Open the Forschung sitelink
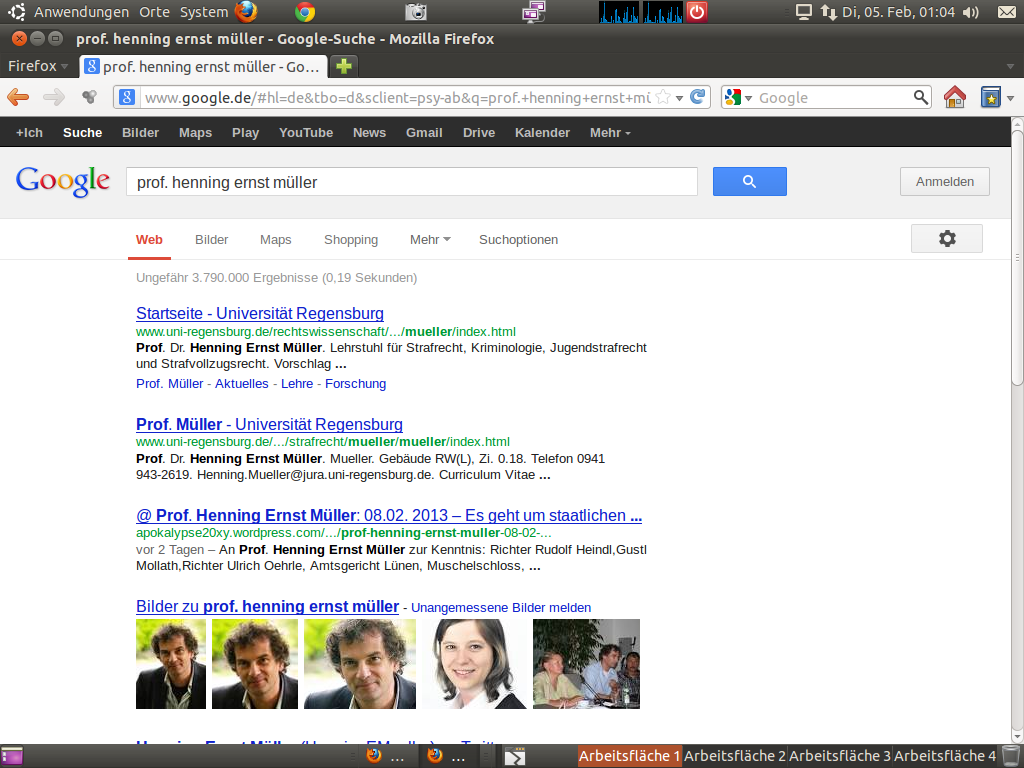Viewport: 1024px width, 768px height. click(x=355, y=384)
